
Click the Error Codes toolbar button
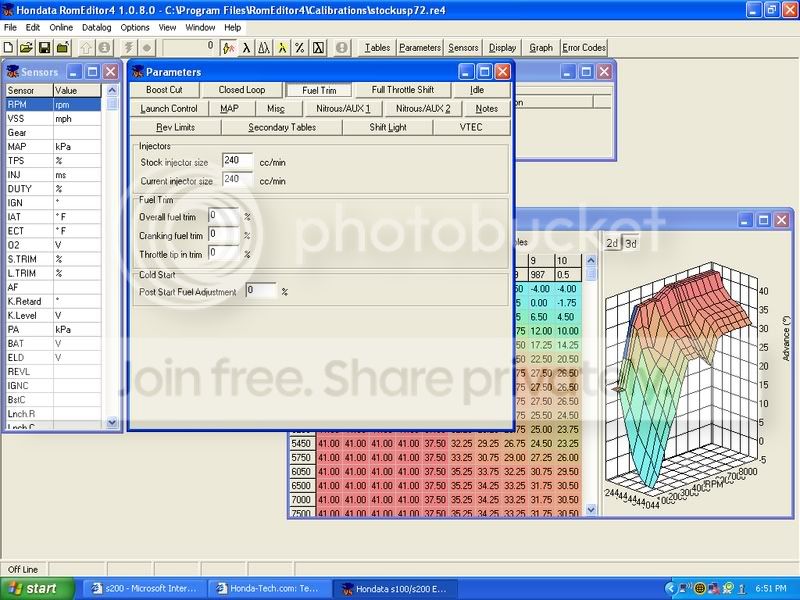[584, 47]
